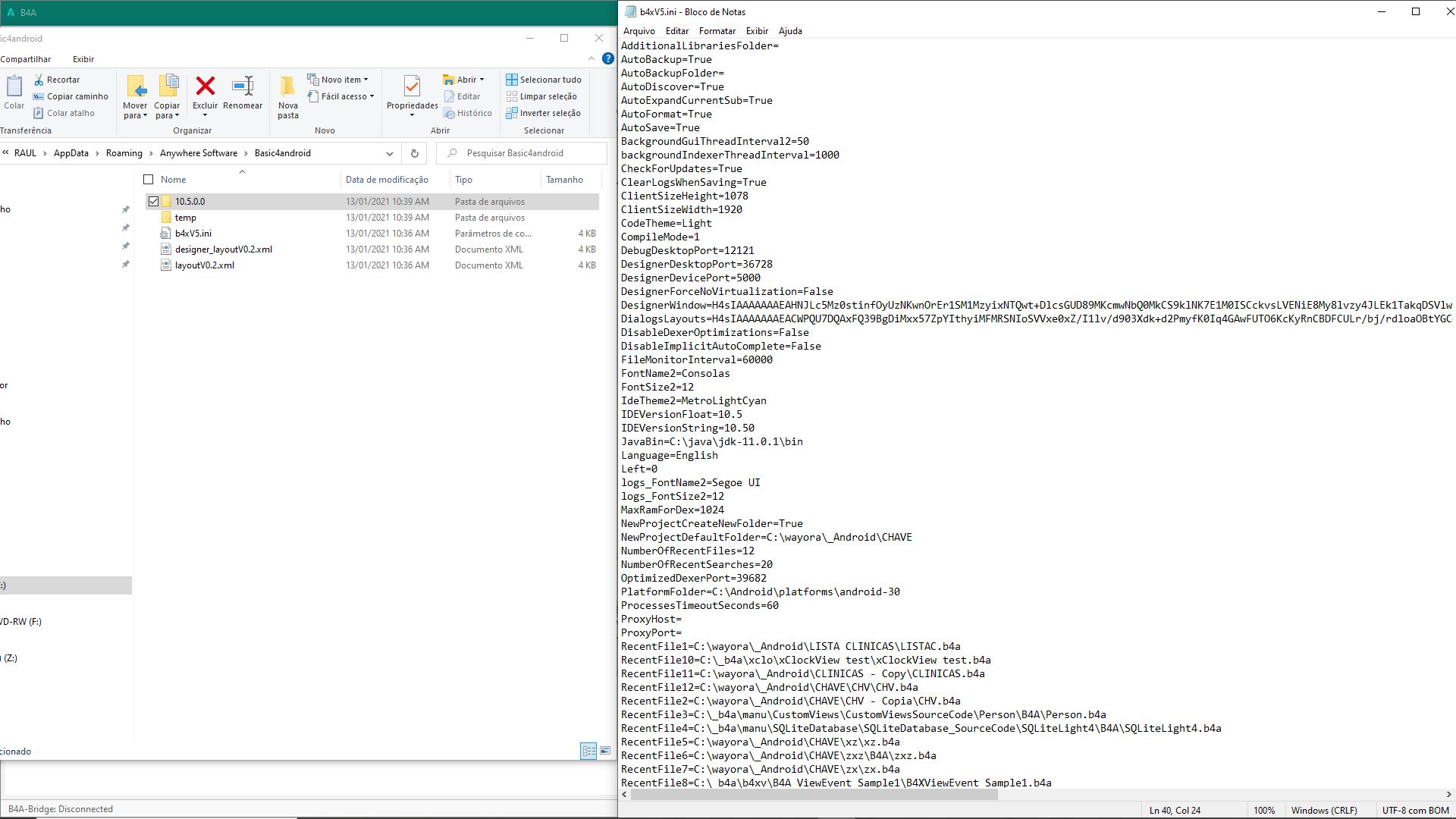
Task: Open the Formatar menu in Notepad
Action: coord(717,31)
